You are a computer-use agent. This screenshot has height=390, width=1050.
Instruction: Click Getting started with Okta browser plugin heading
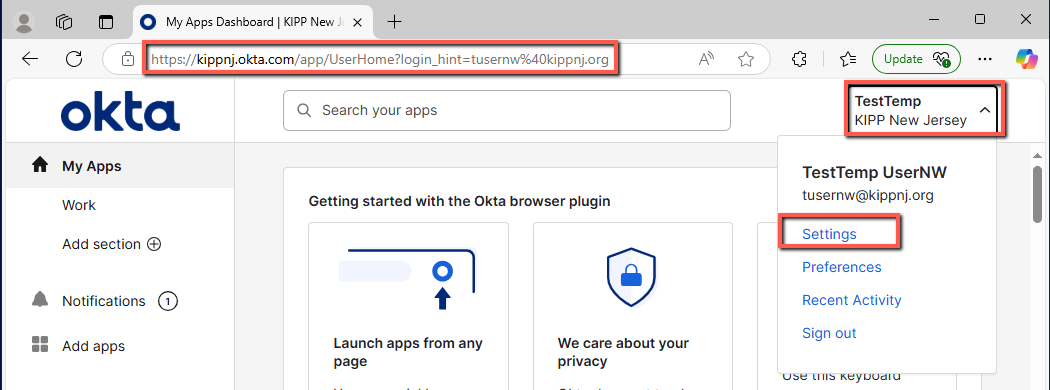coord(459,201)
